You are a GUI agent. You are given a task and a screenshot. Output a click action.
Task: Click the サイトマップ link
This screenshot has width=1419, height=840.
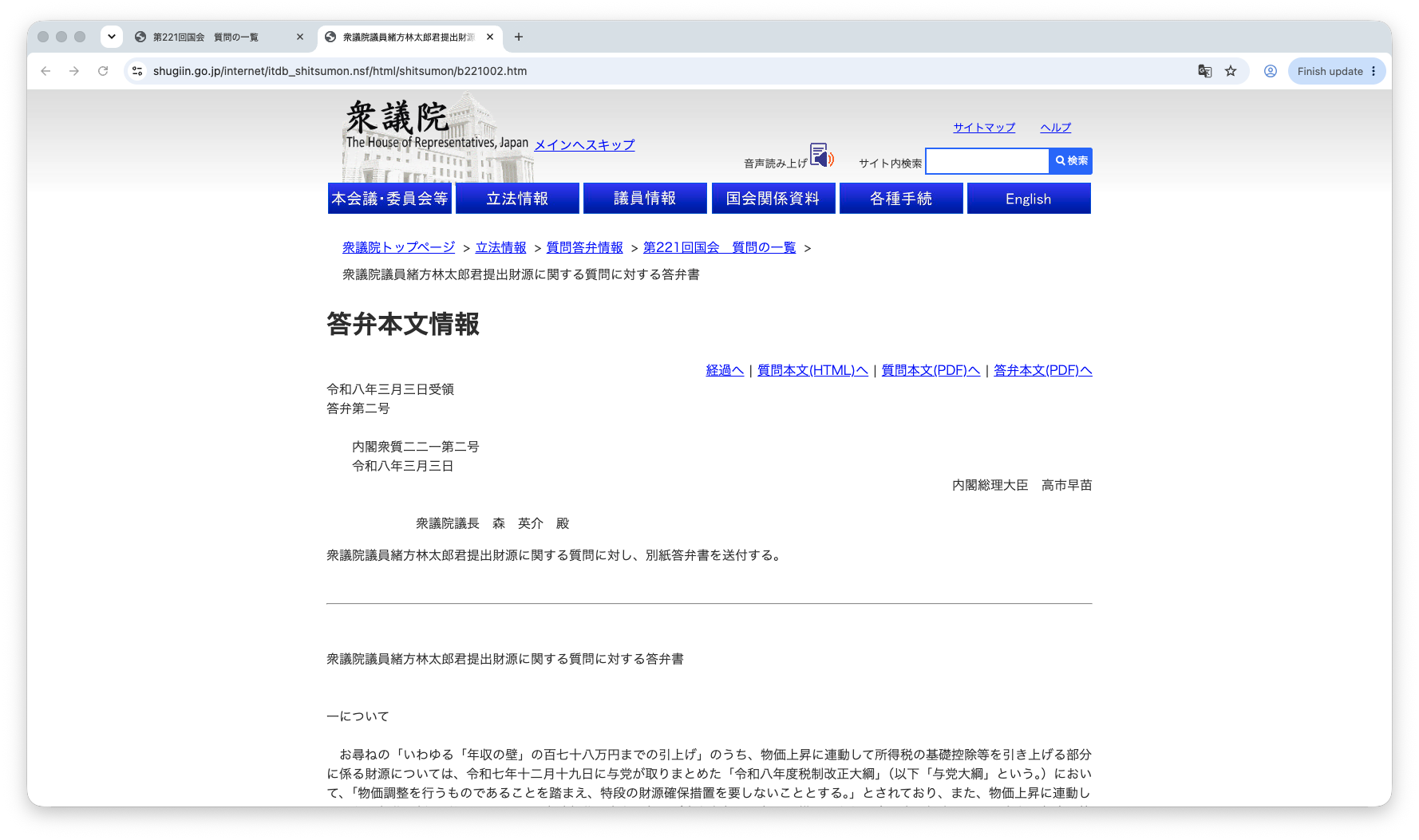[984, 128]
